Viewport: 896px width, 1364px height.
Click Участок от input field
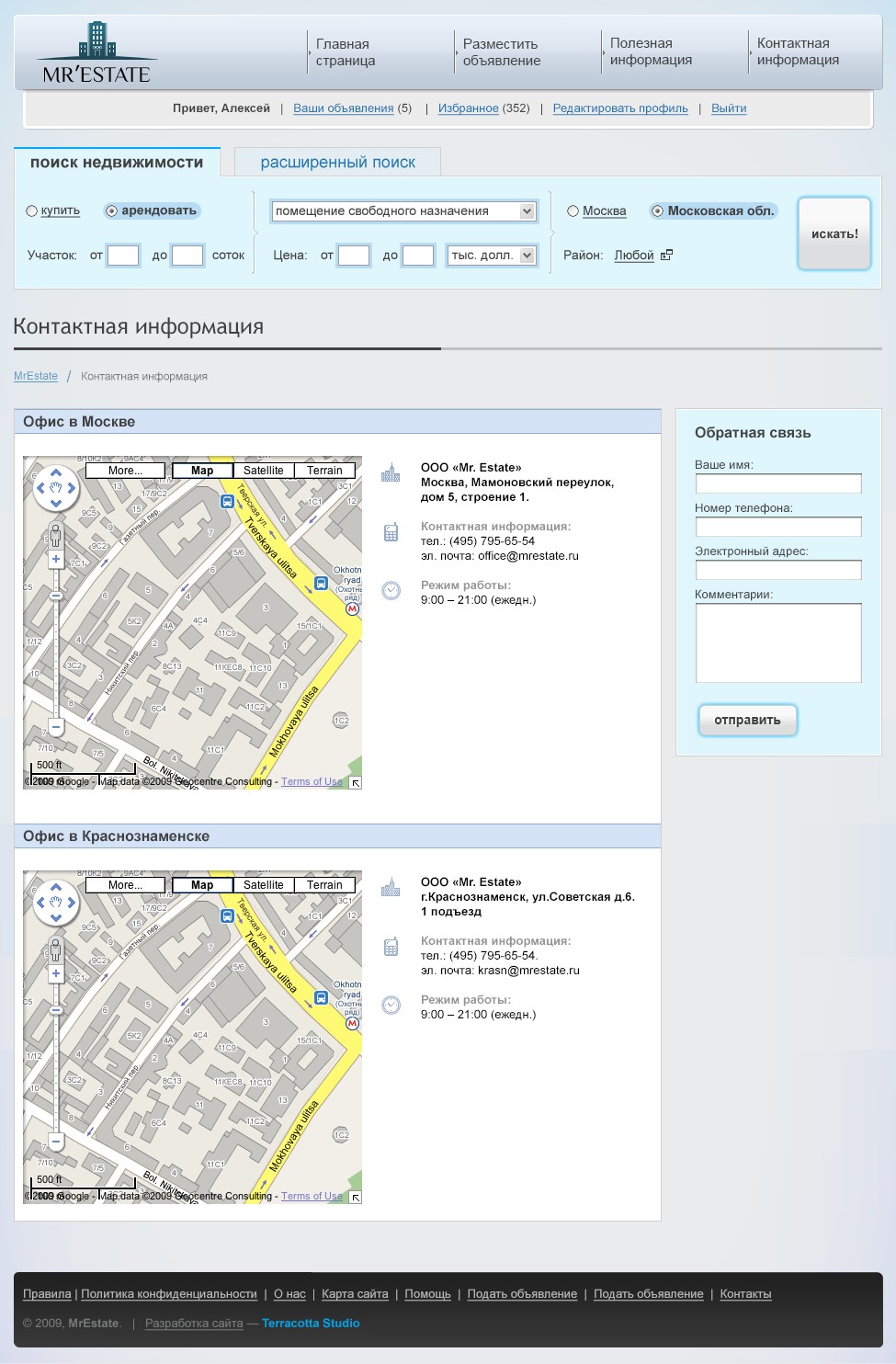coord(123,256)
